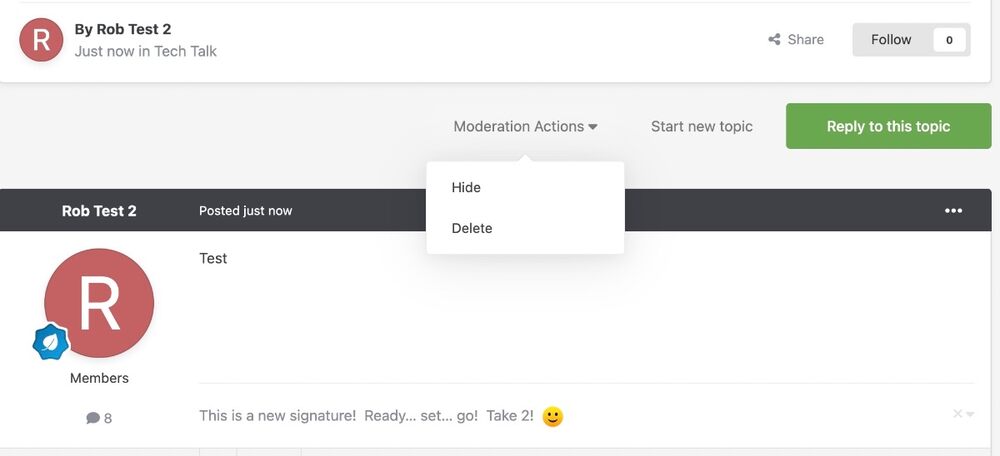Click the large red R profile avatar
1000x456 pixels.
coord(99,304)
